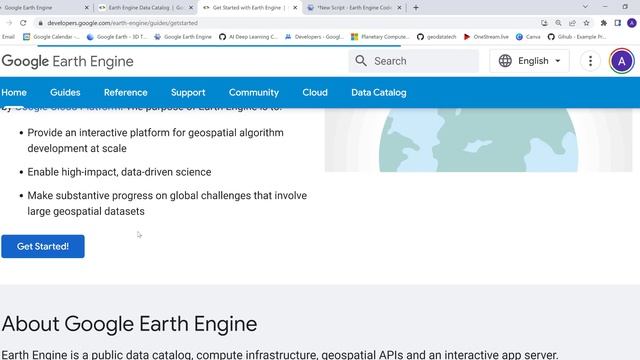Viewport: 640px width, 360px height.
Task: Focus the site Search field
Action: (x=414, y=61)
